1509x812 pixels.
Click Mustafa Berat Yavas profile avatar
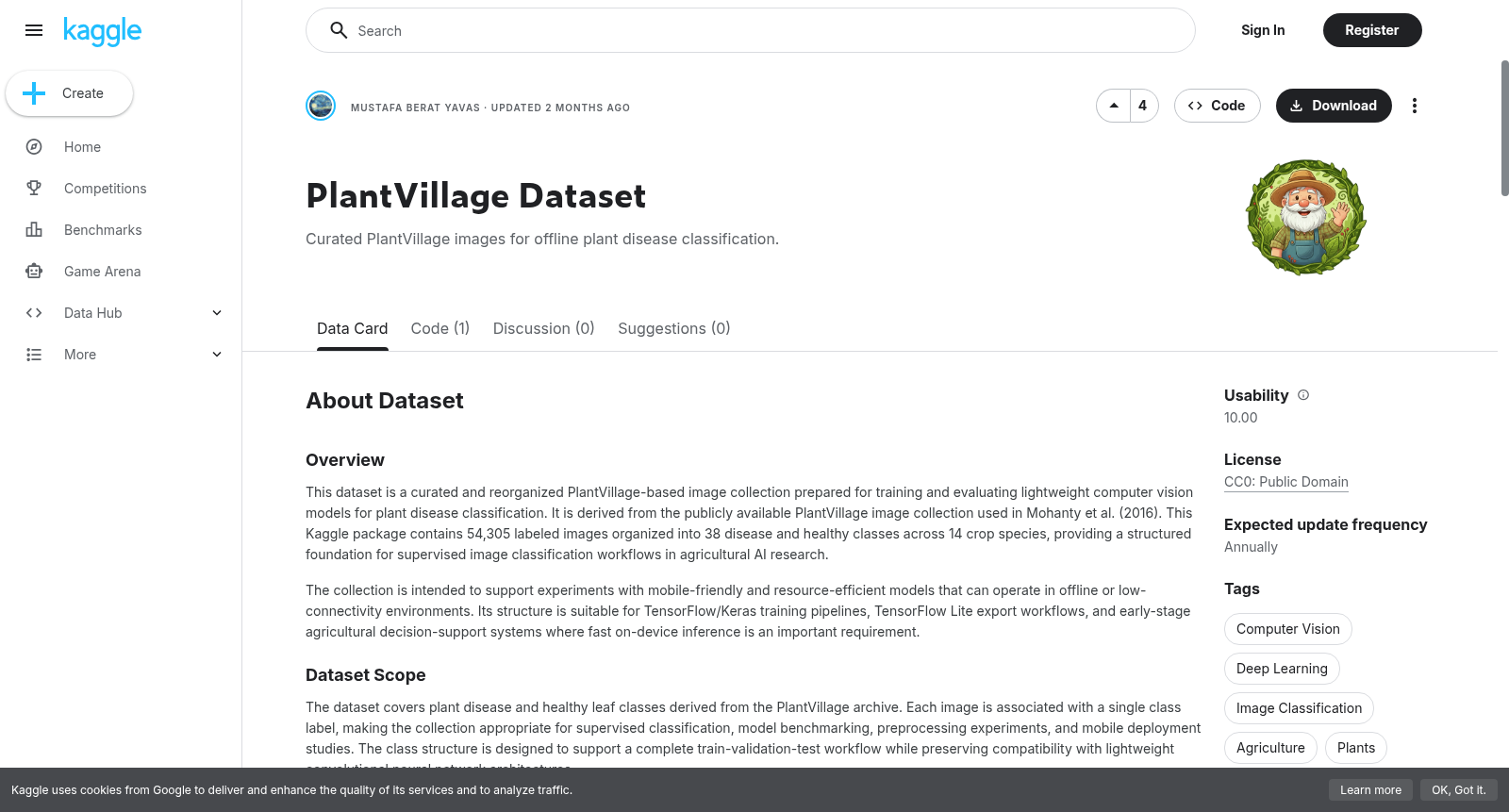point(321,106)
